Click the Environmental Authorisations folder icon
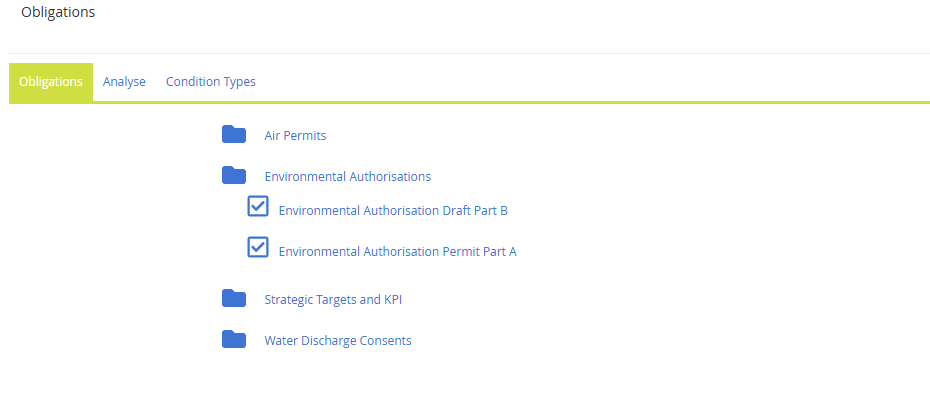The width and height of the screenshot is (930, 408). tap(234, 176)
